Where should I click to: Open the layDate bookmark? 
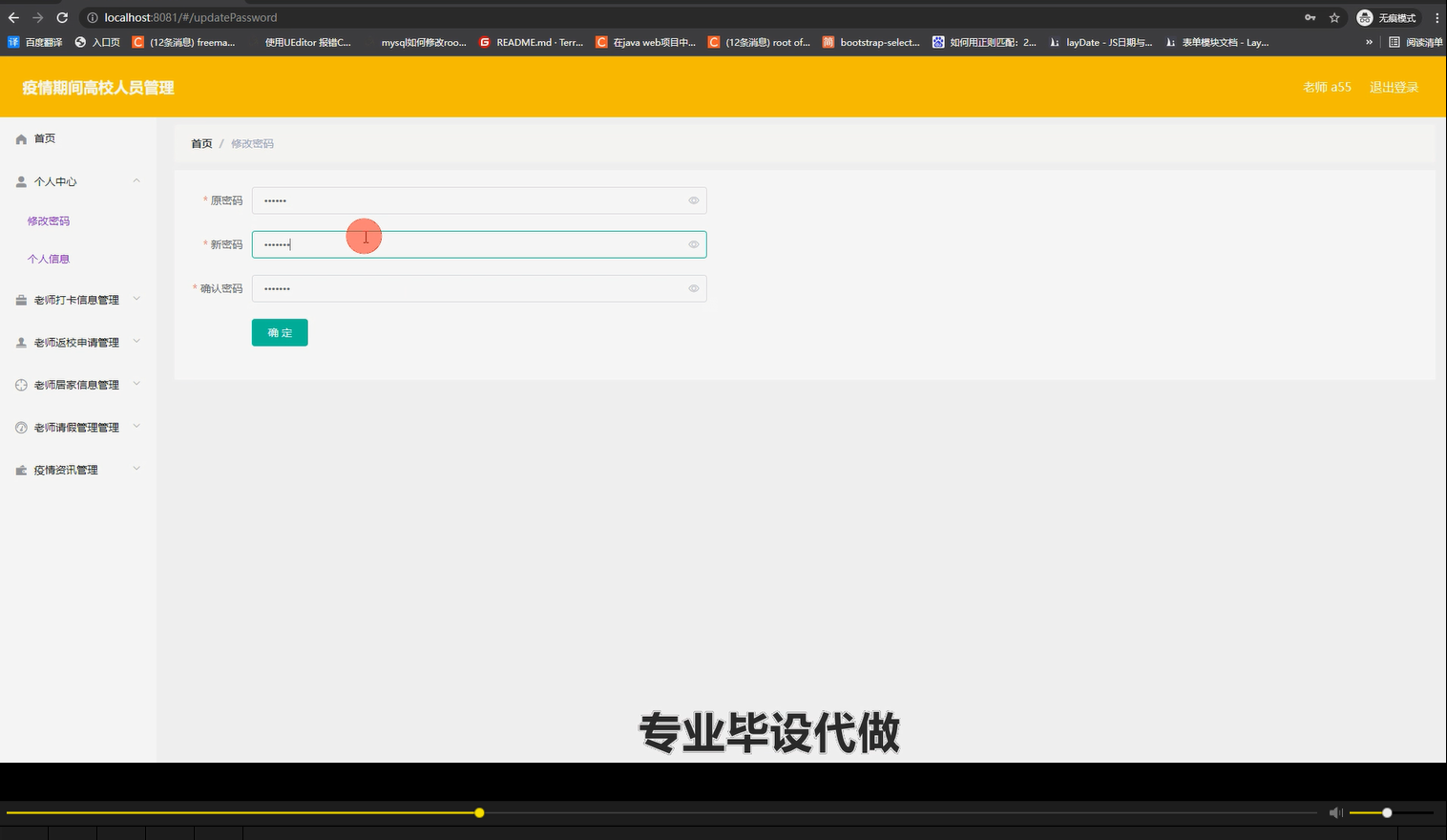[x=1101, y=42]
